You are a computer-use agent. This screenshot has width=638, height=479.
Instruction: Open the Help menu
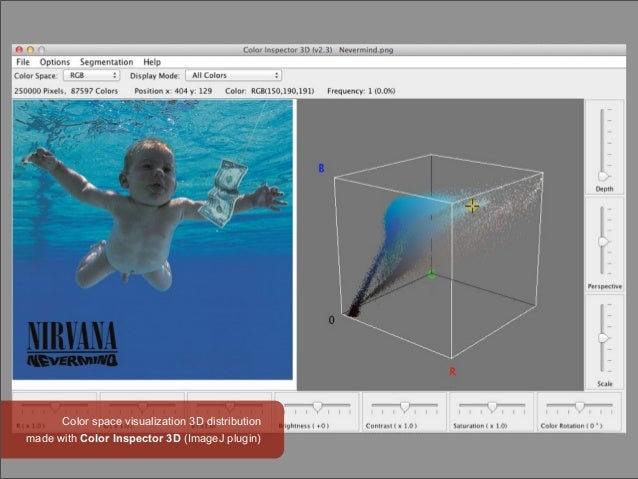coord(152,62)
